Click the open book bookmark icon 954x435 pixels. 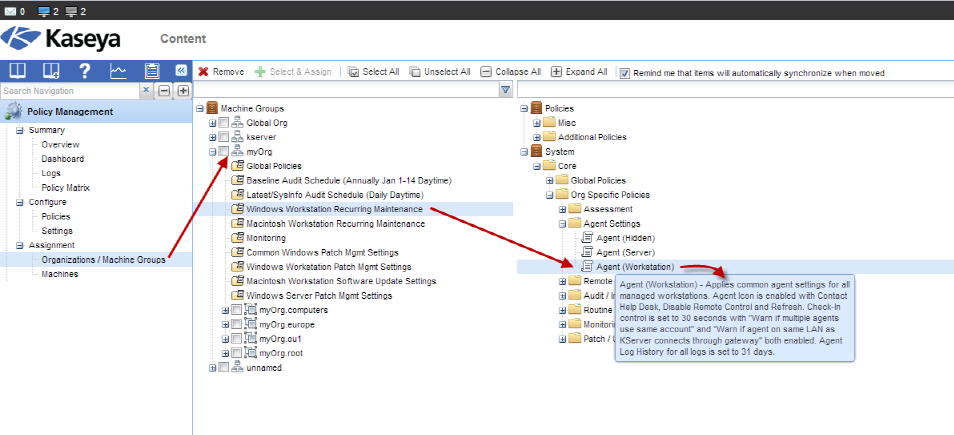(x=17, y=71)
